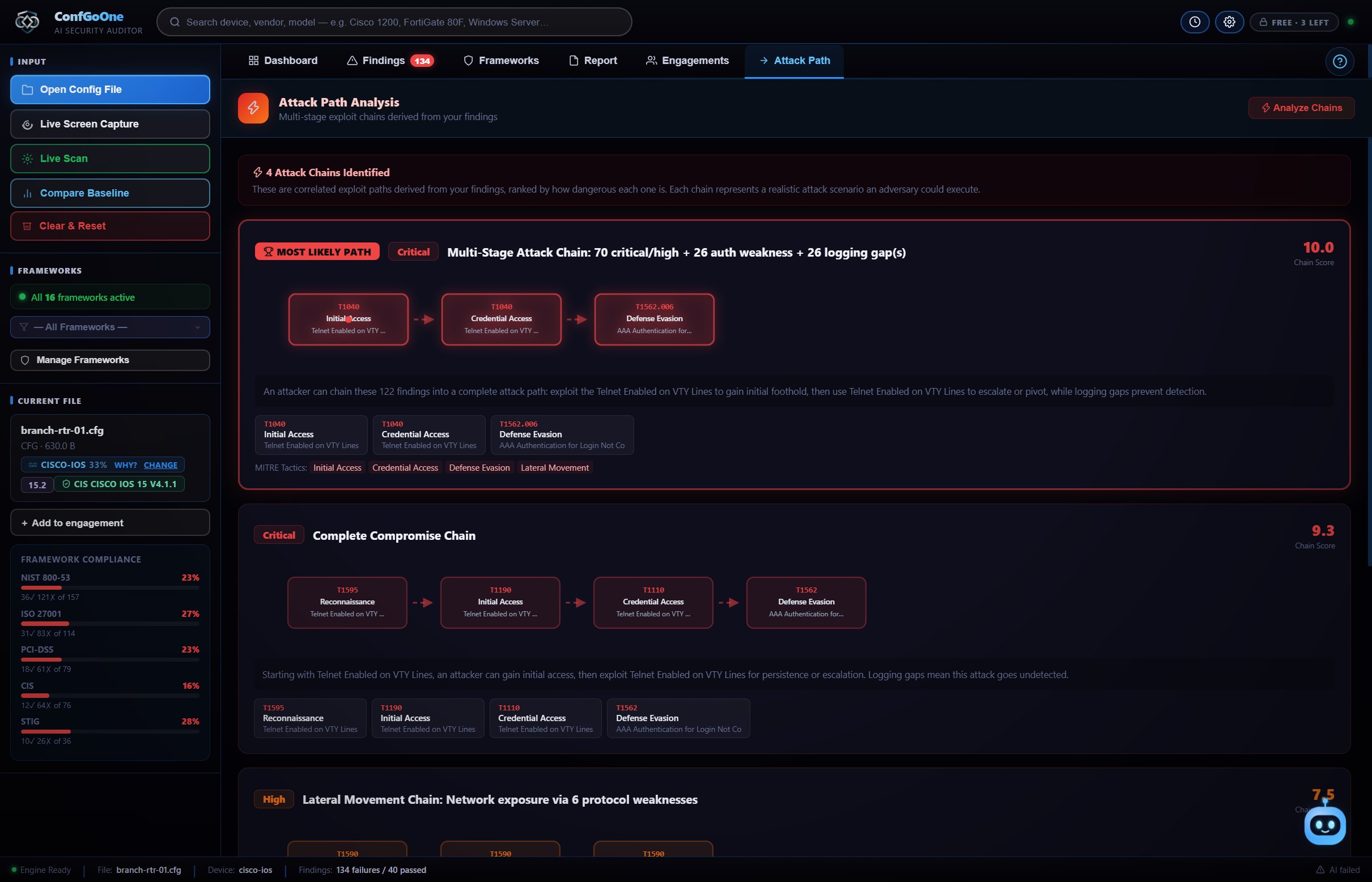Select the T1562.006 Defense Evasion chain node

point(654,319)
